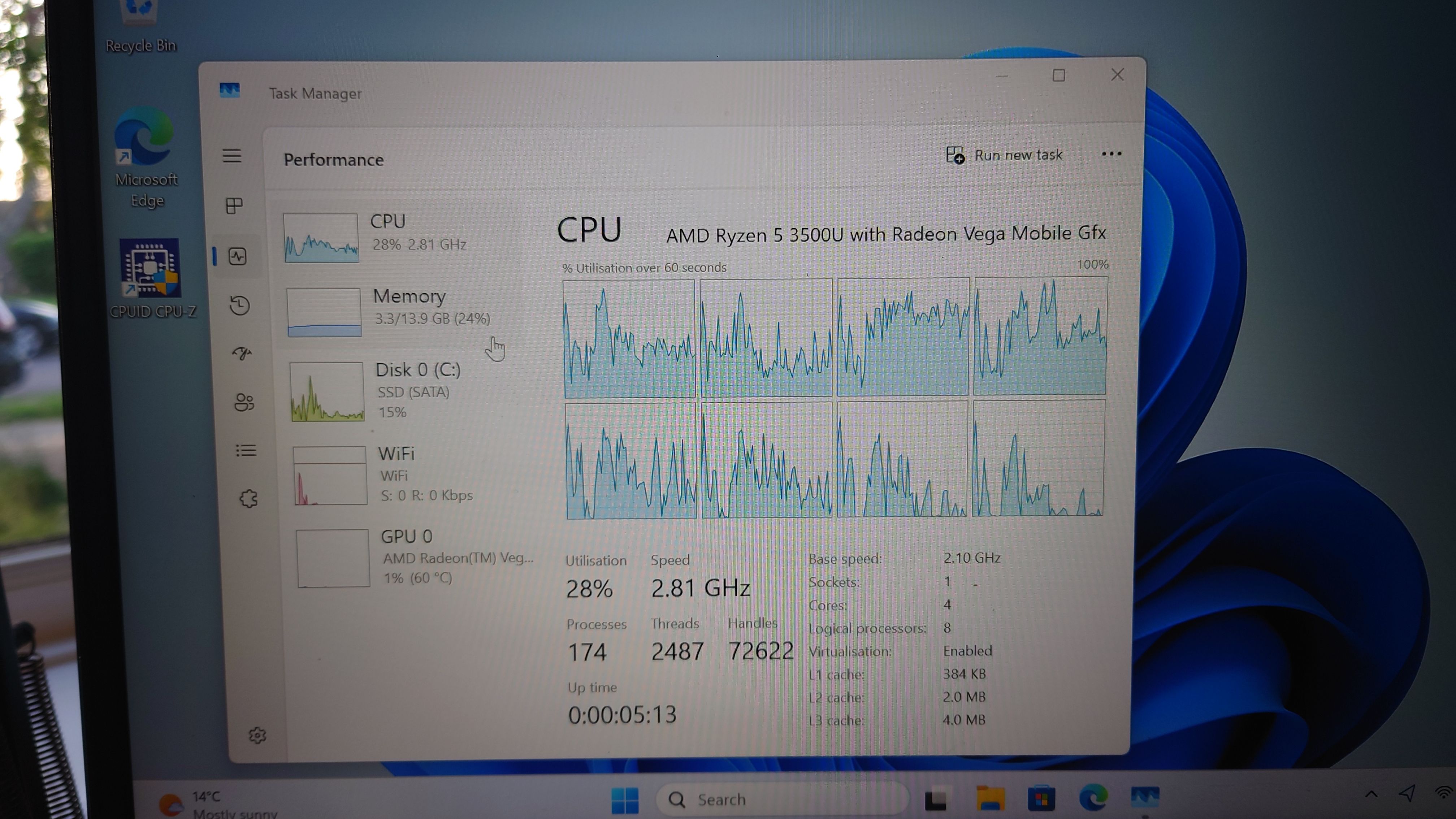Minimize the Task Manager window
The height and width of the screenshot is (819, 1456).
pos(1002,76)
